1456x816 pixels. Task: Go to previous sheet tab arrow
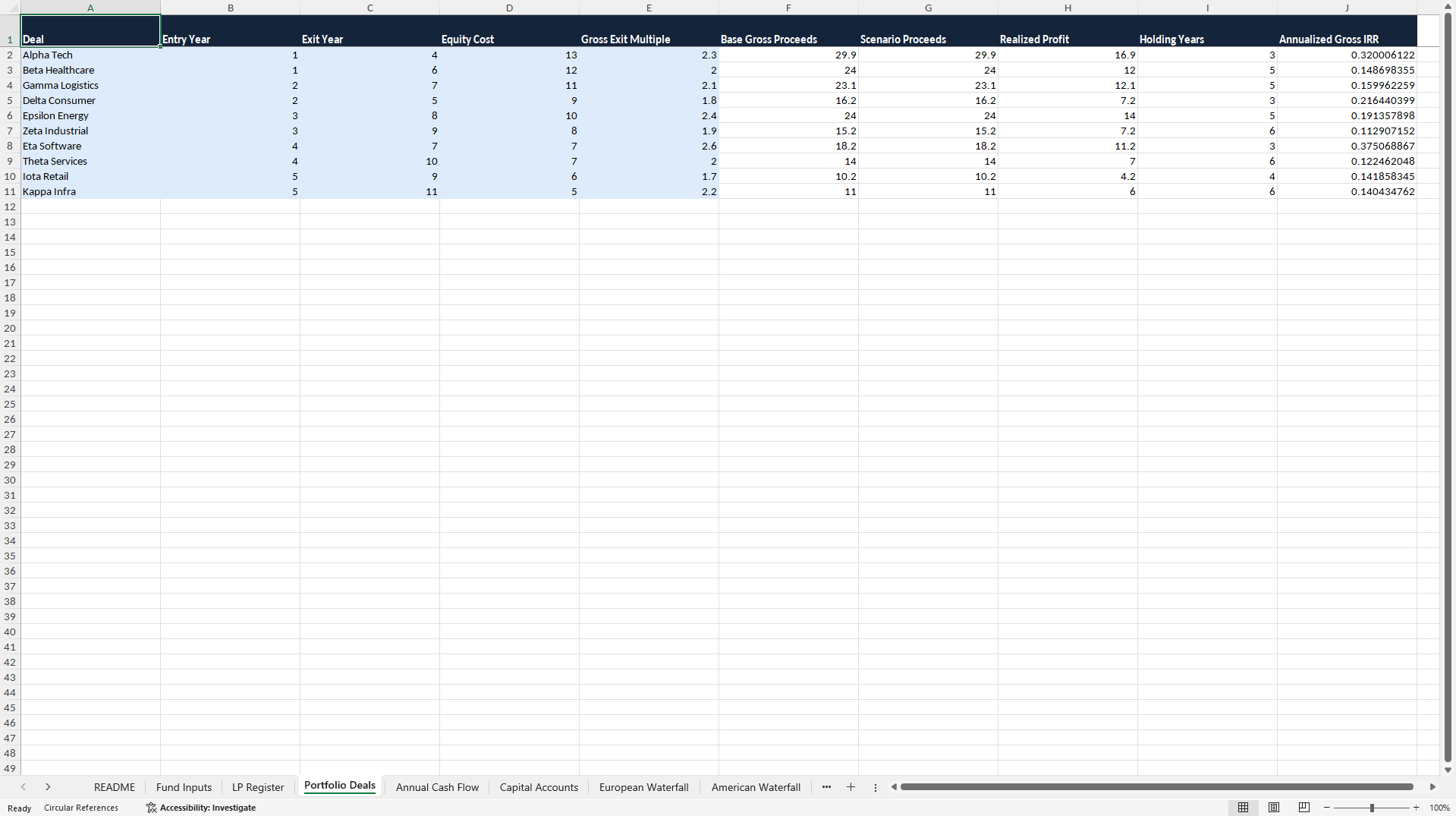click(24, 787)
